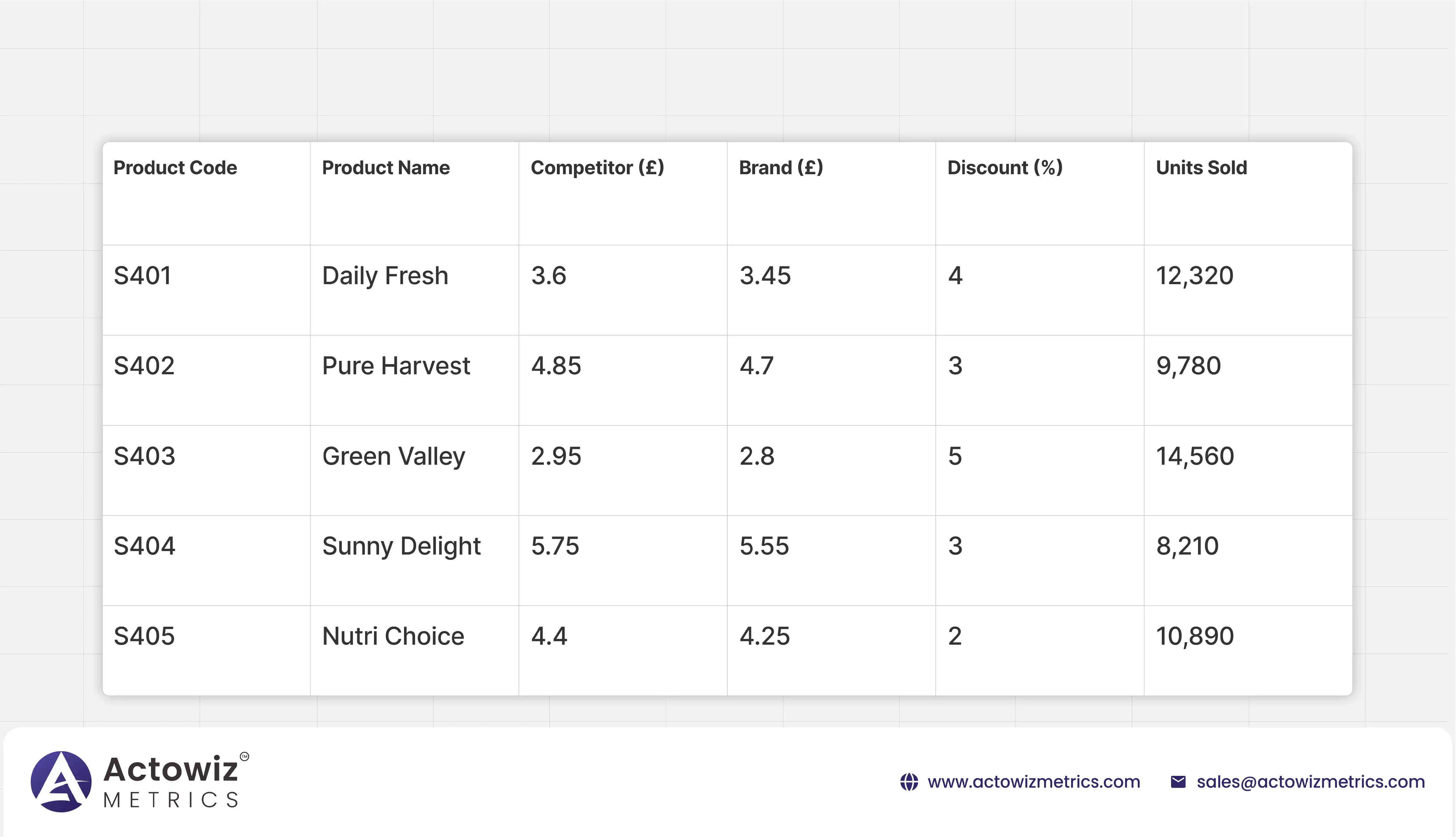1456x837 pixels.
Task: Click the Discount (%) column header
Action: click(x=1005, y=168)
